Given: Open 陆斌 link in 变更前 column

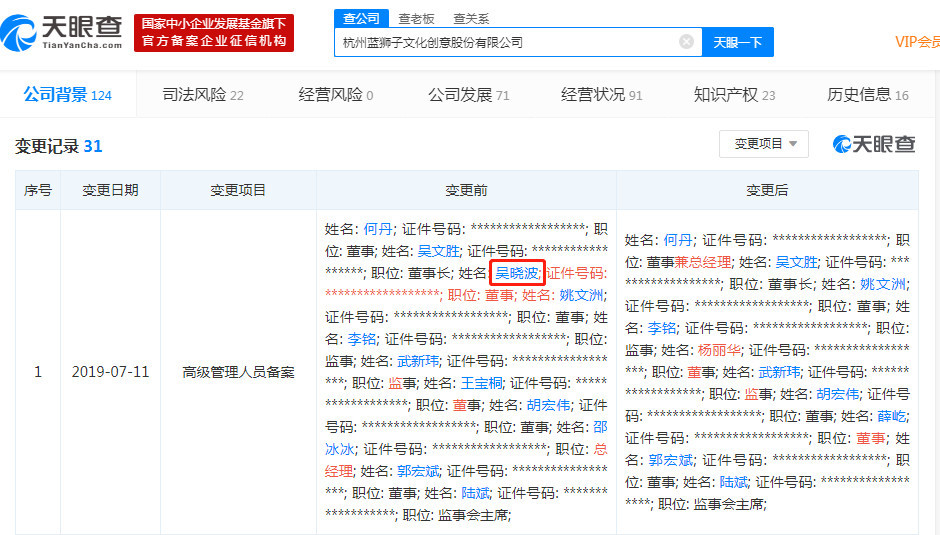Looking at the screenshot, I should (x=475, y=494).
